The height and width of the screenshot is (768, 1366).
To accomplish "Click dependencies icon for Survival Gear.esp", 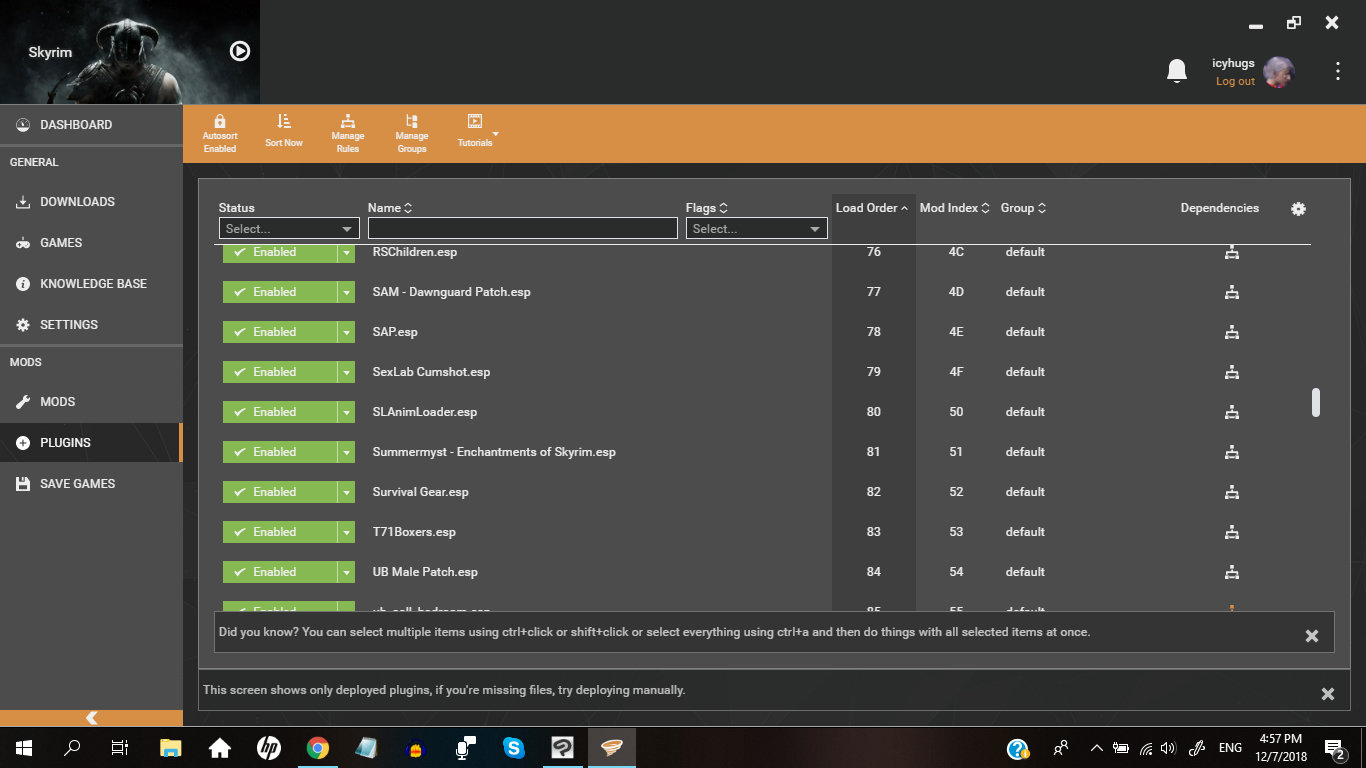I will (1232, 492).
